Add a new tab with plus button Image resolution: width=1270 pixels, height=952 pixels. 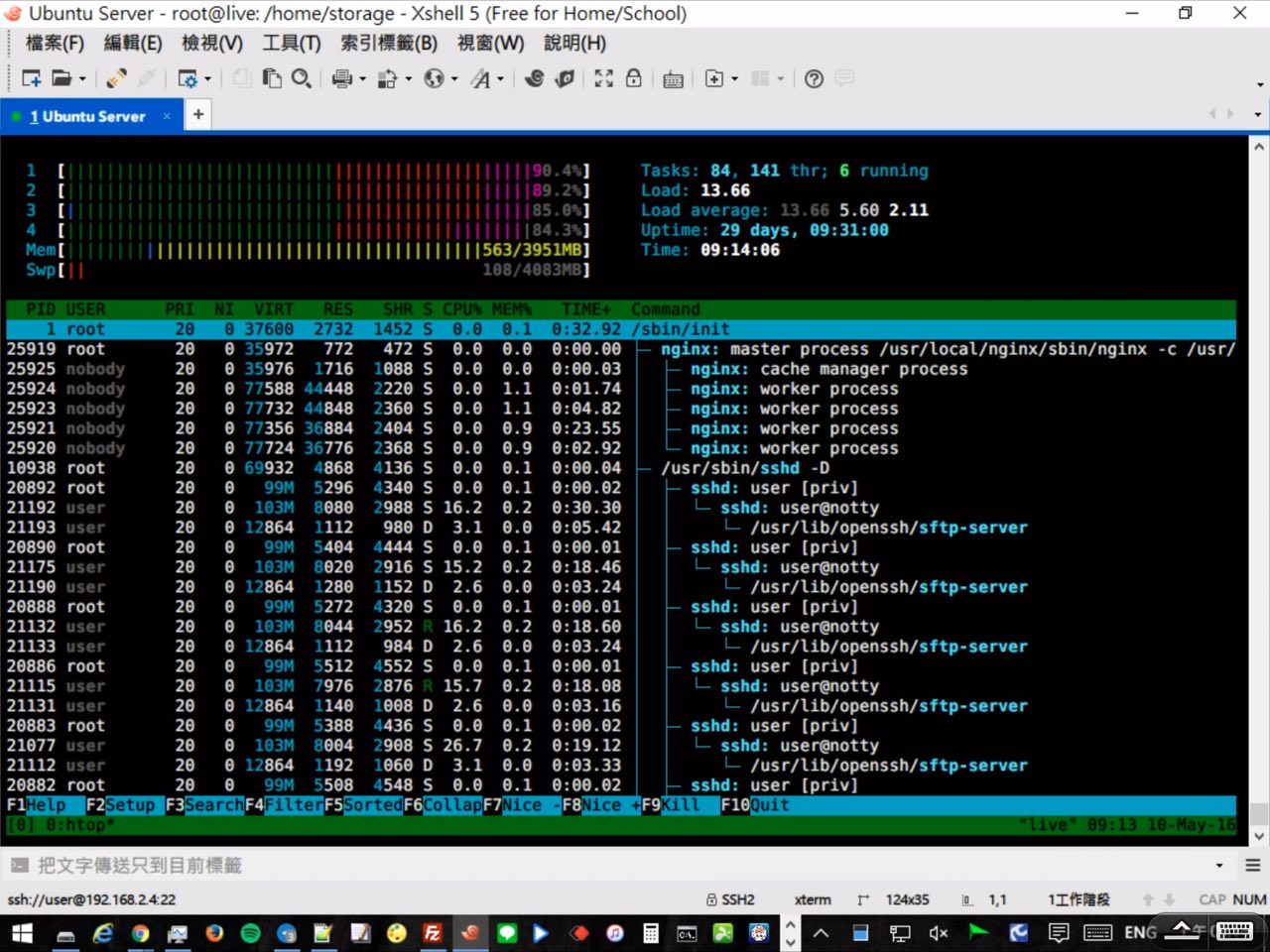pyautogui.click(x=198, y=115)
